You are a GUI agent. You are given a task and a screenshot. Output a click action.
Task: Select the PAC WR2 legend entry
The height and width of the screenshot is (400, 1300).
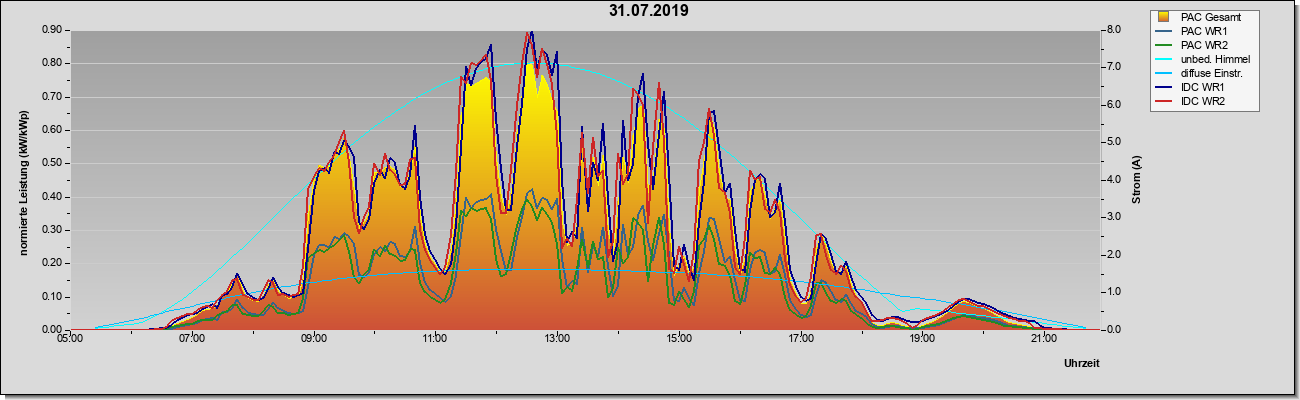(x=1196, y=45)
